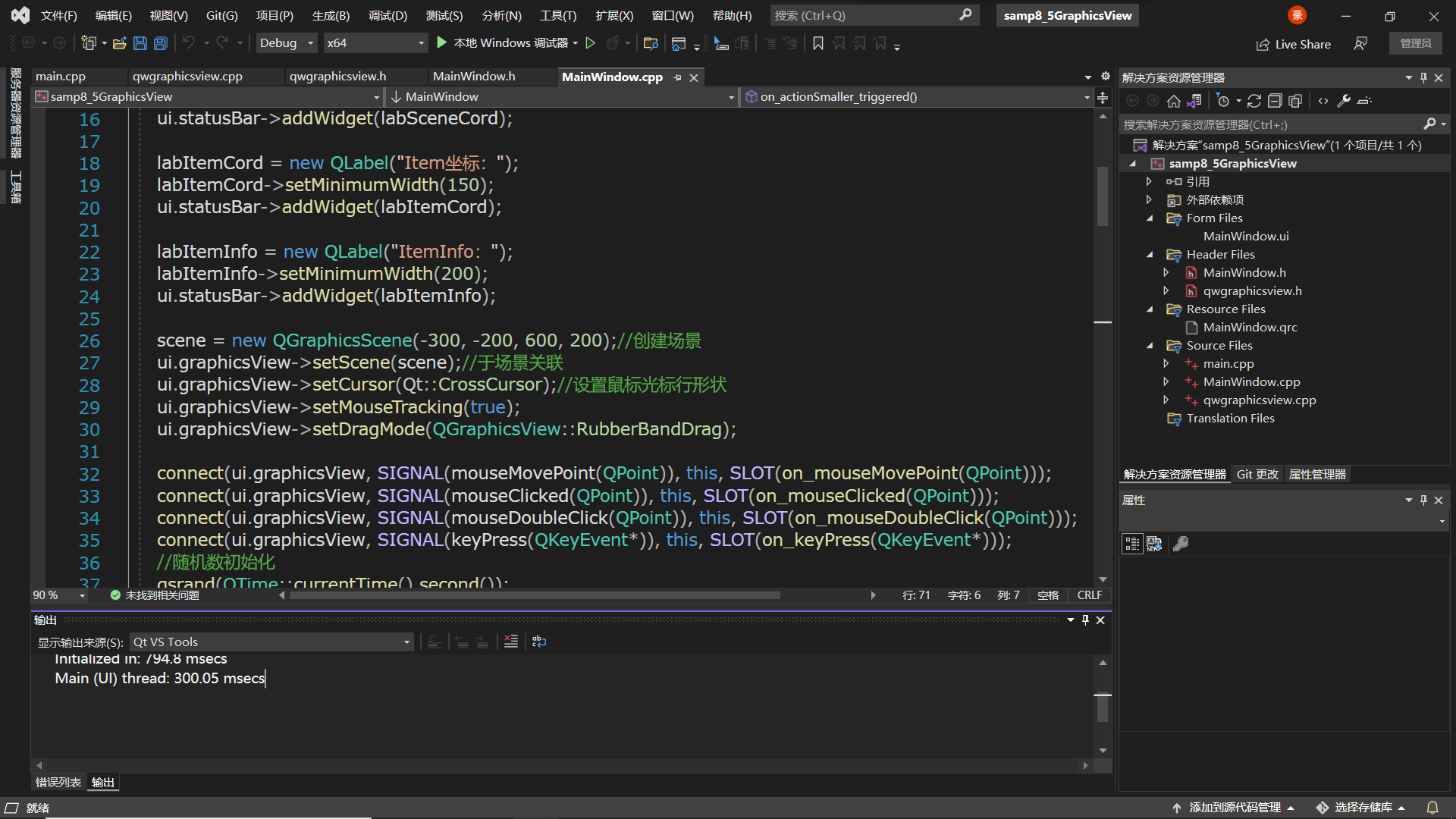Image resolution: width=1456 pixels, height=819 pixels.
Task: Collapse all items in Solution Explorer
Action: 1275,101
